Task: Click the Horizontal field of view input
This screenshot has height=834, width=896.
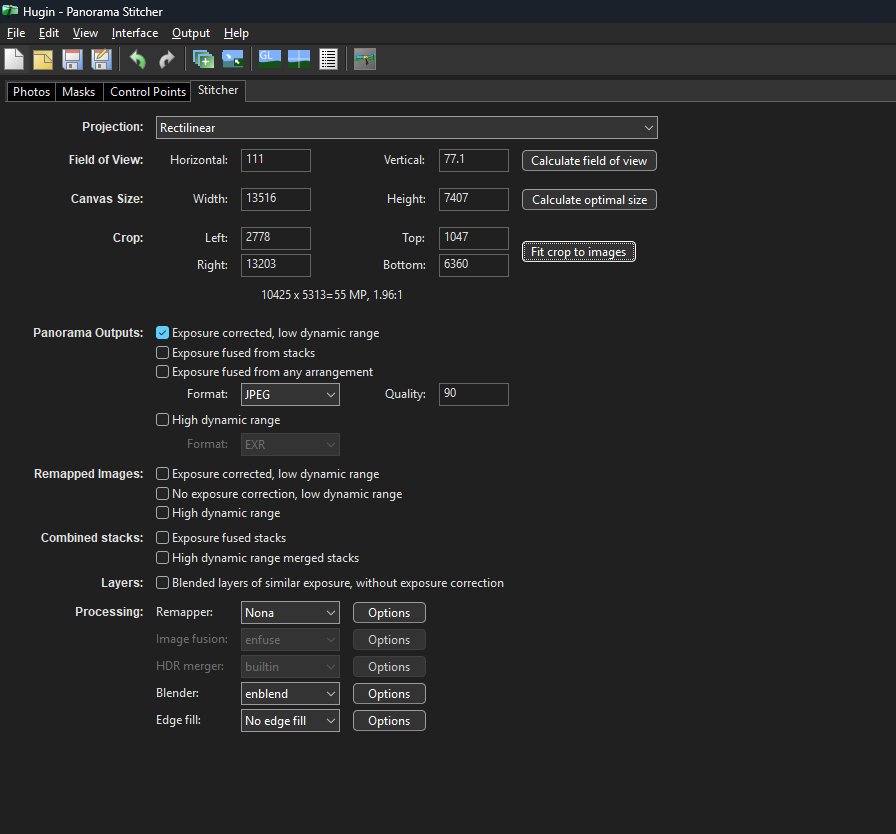Action: 276,161
